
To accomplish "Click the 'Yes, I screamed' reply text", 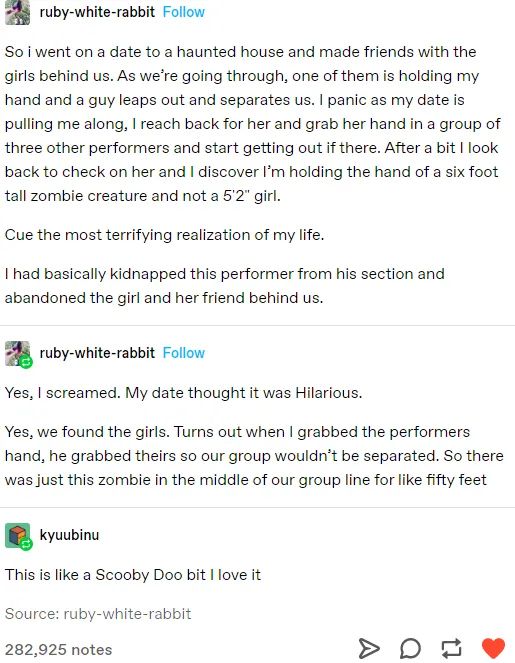I will click(184, 393).
